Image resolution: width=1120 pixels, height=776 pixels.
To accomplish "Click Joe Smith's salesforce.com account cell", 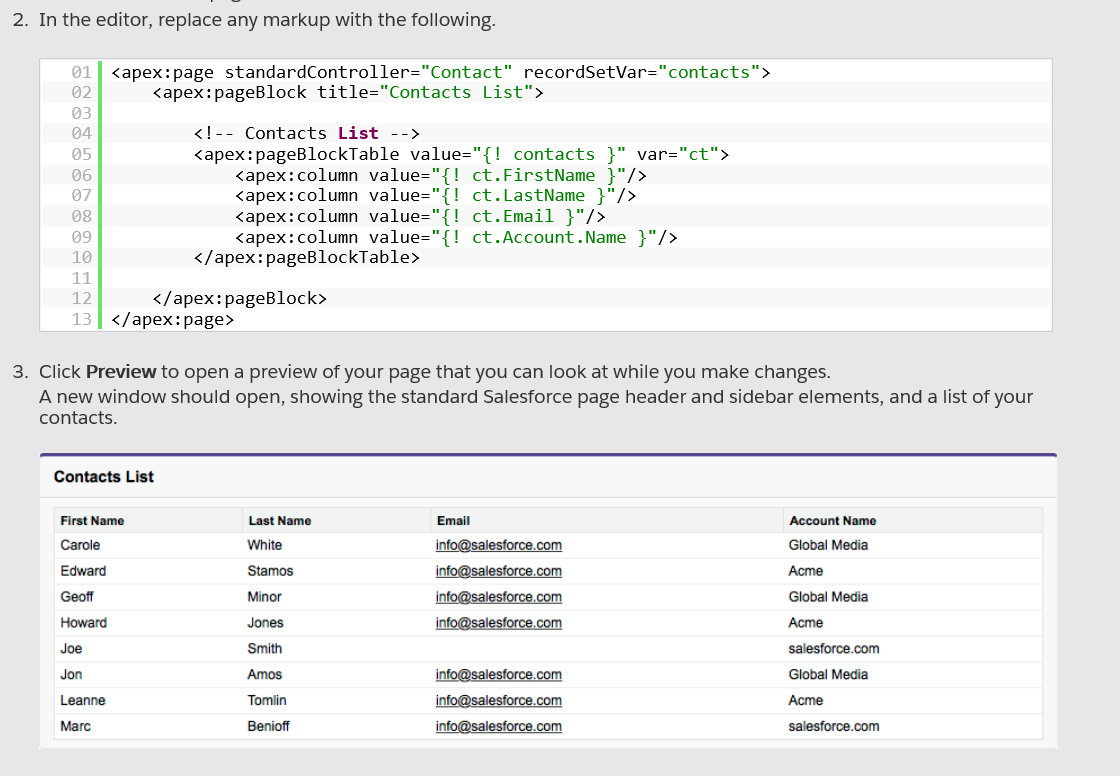I will tap(834, 649).
